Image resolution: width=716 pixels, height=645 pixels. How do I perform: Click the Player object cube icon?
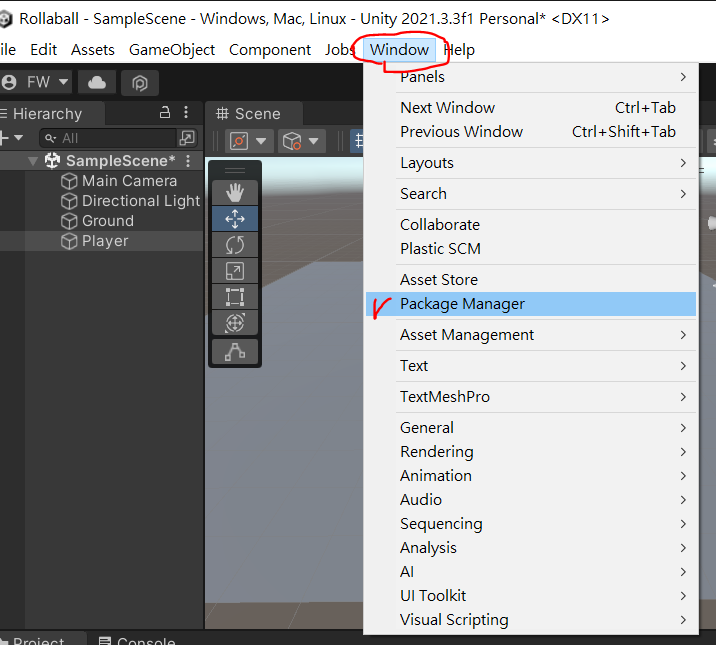[x=69, y=241]
